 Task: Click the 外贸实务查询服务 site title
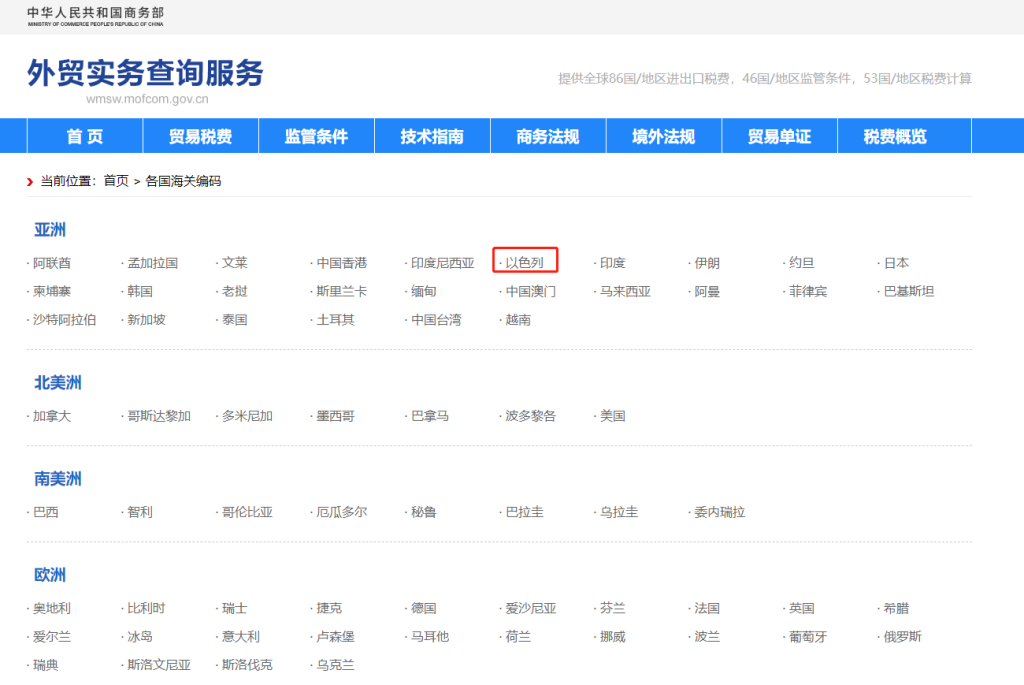tap(145, 72)
